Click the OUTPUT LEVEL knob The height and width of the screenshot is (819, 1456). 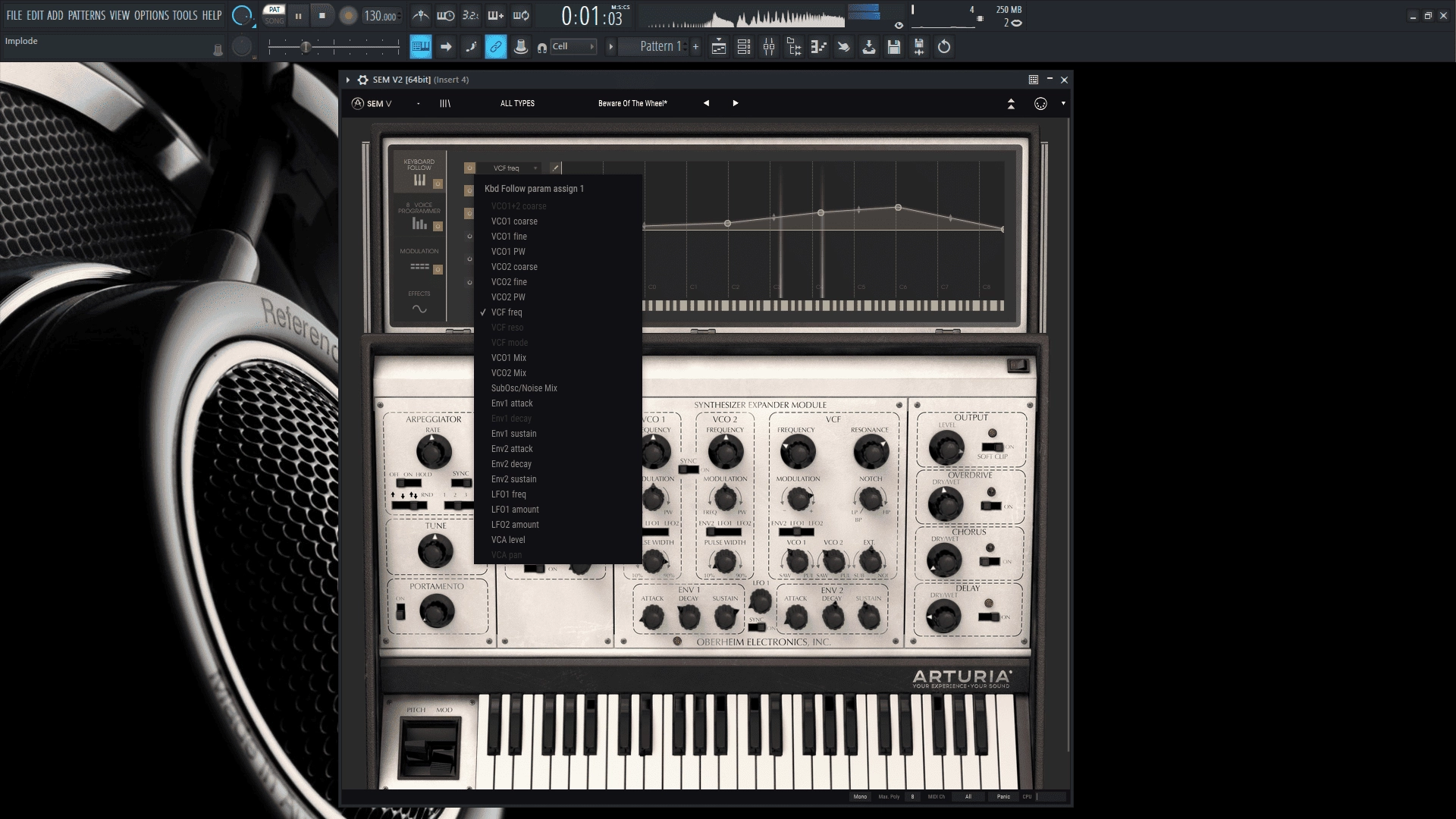point(946,447)
